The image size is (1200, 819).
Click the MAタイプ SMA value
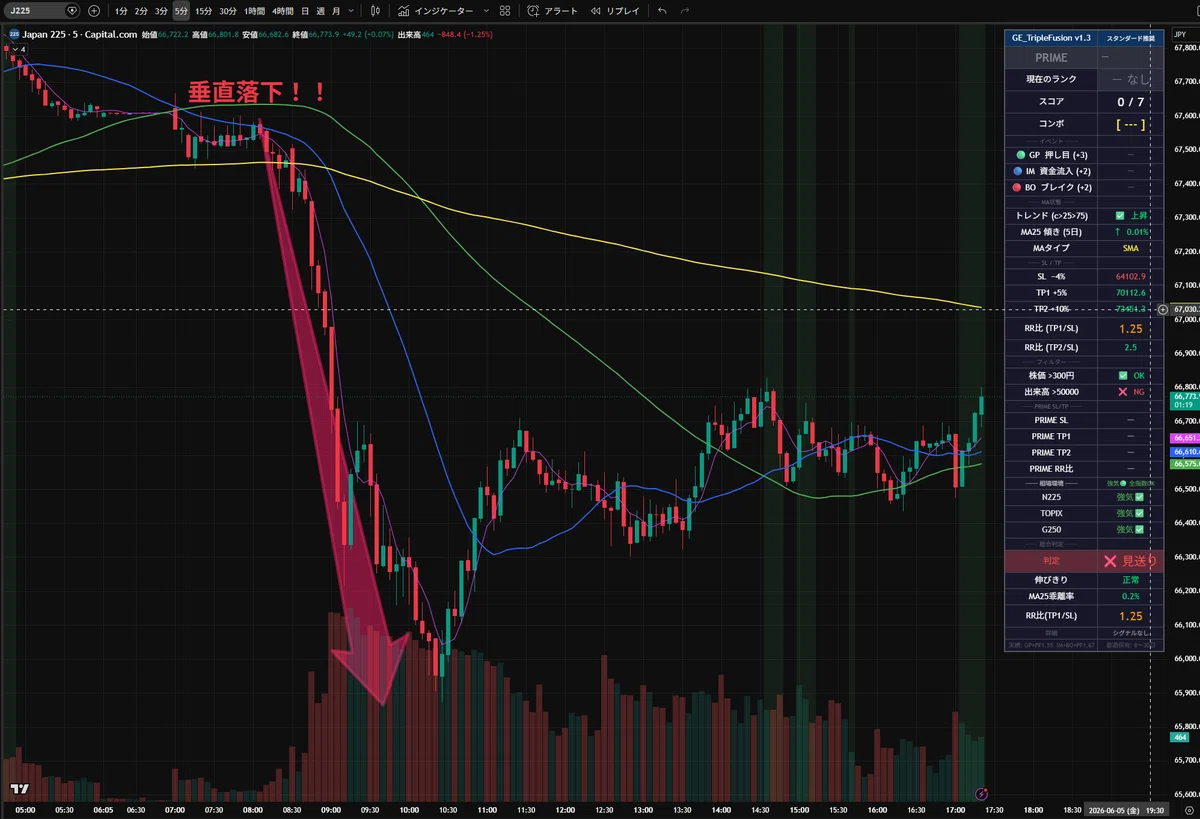tap(1131, 248)
